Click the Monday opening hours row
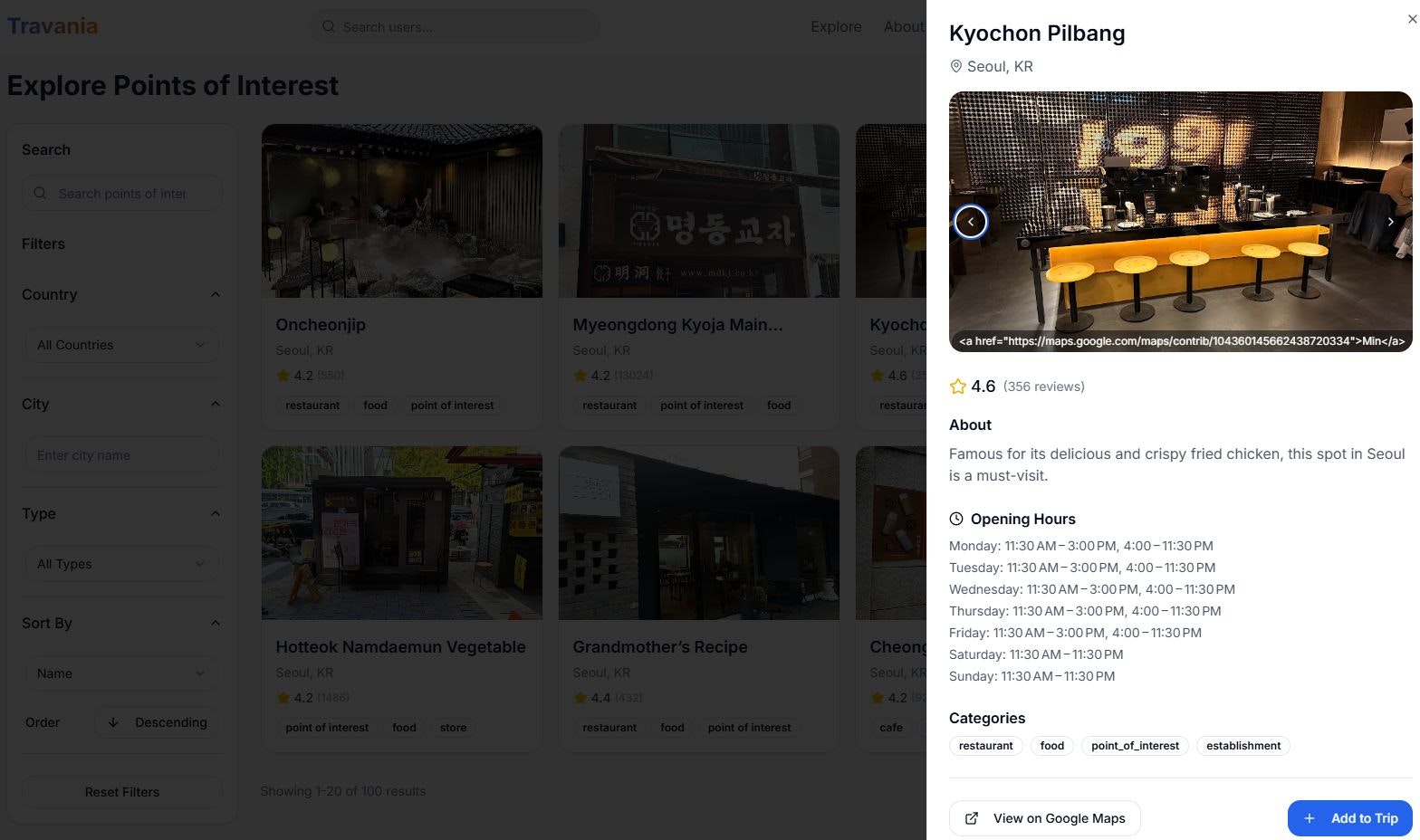 point(1081,546)
